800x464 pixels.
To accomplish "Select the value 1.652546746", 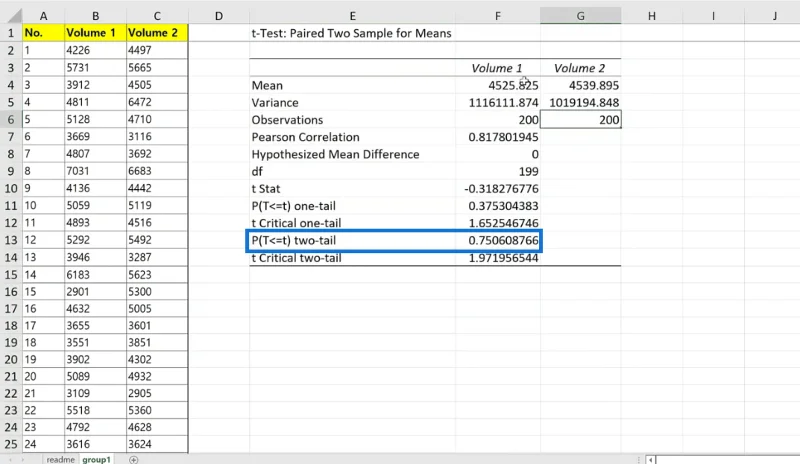I will [x=498, y=223].
